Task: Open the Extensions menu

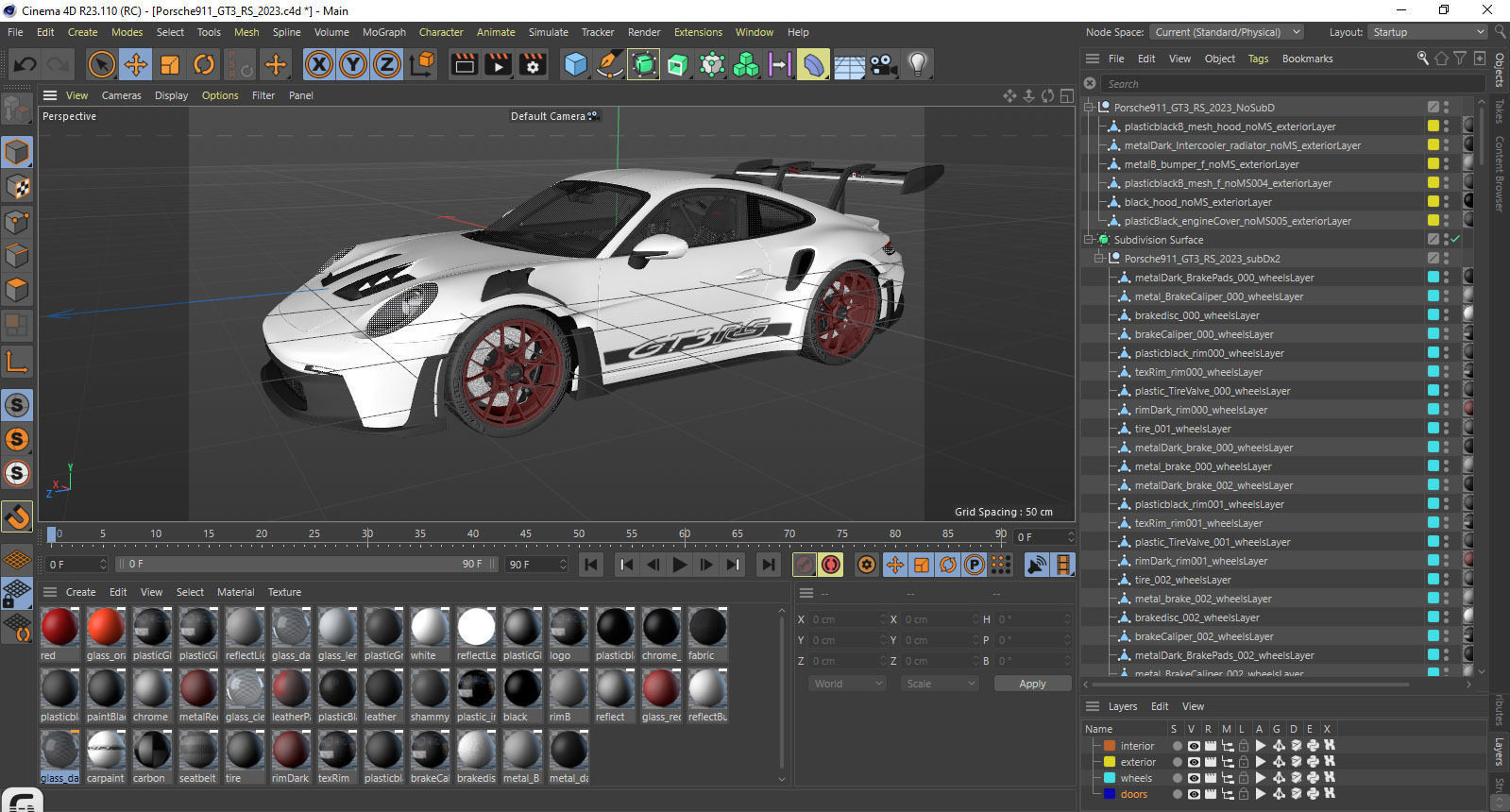Action: point(698,32)
